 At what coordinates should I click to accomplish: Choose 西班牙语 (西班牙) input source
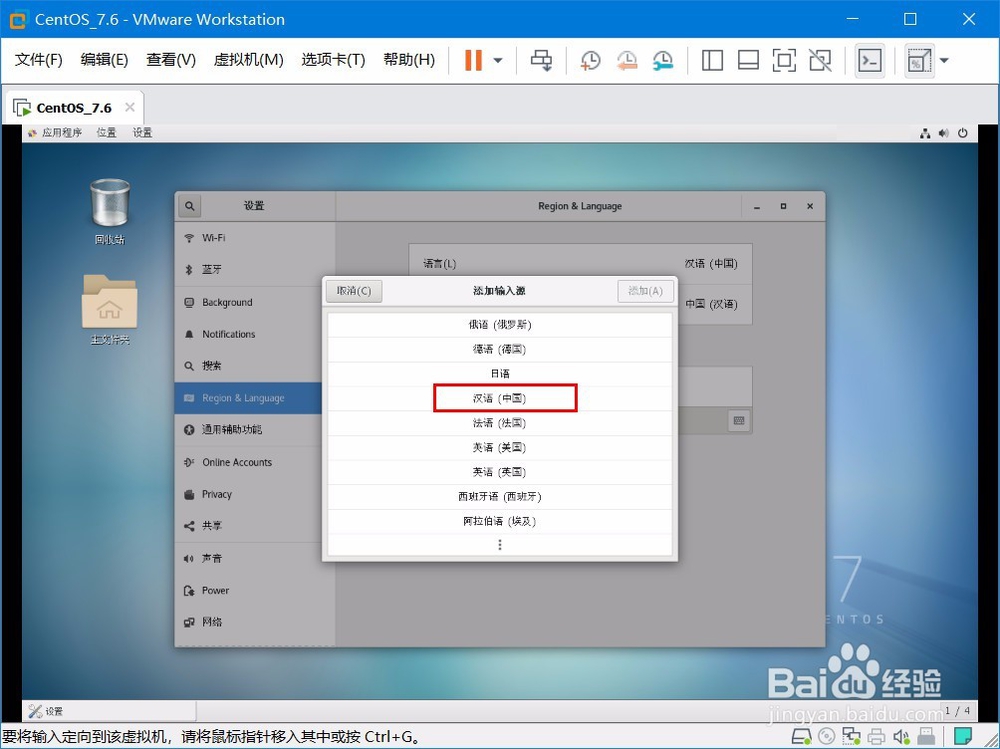point(500,497)
